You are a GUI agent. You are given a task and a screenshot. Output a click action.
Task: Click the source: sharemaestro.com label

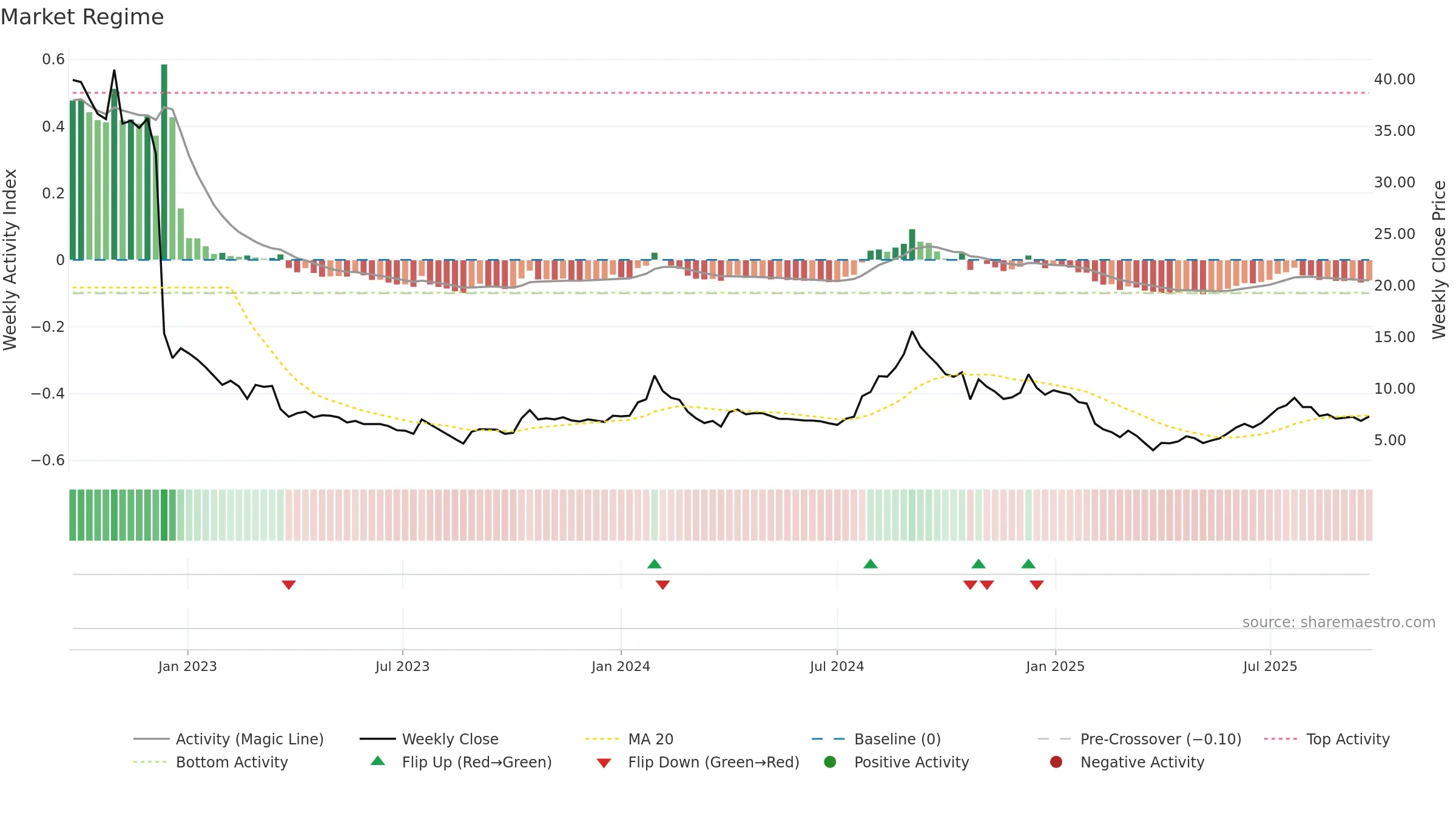click(x=1339, y=622)
